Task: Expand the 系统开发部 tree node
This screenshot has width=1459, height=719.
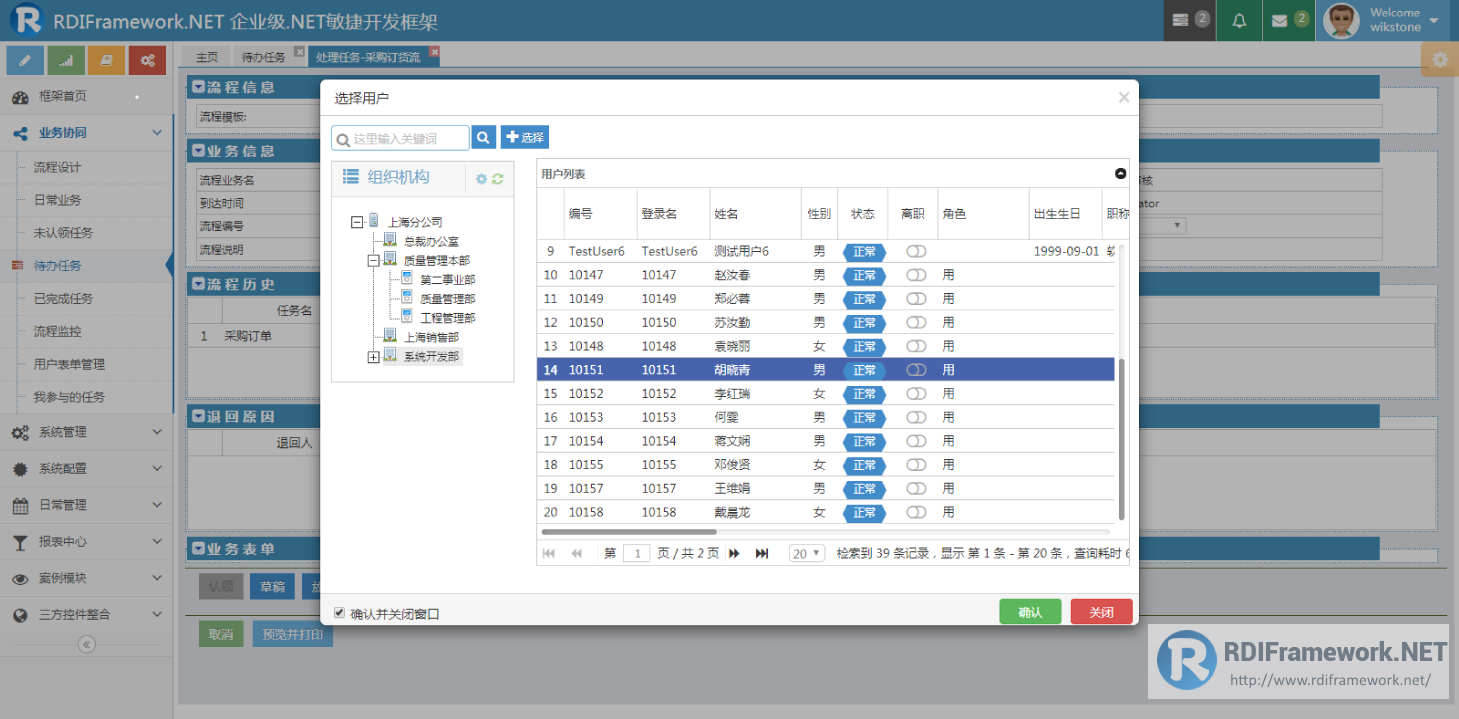Action: (373, 357)
